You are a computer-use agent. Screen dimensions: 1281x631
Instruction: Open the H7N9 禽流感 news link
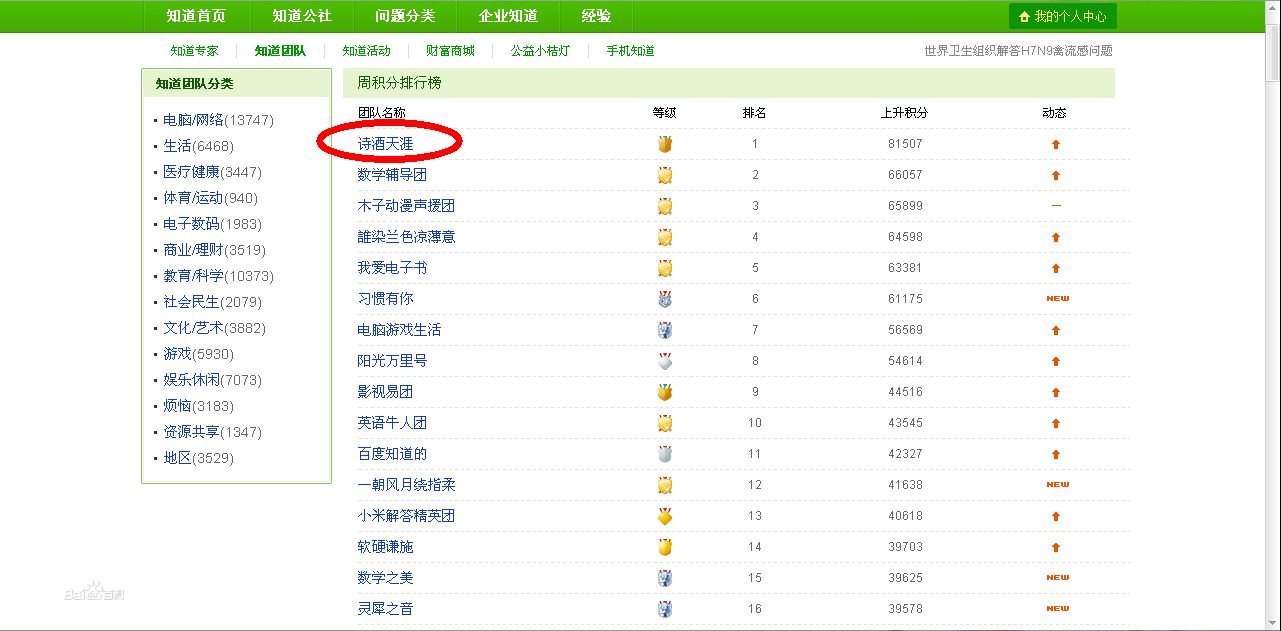click(1018, 51)
